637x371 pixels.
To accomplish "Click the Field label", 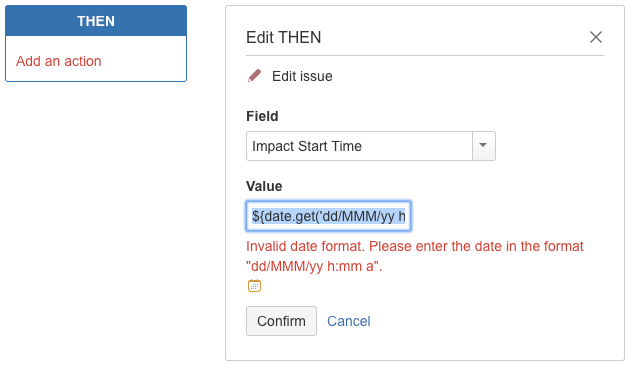I will [x=262, y=116].
